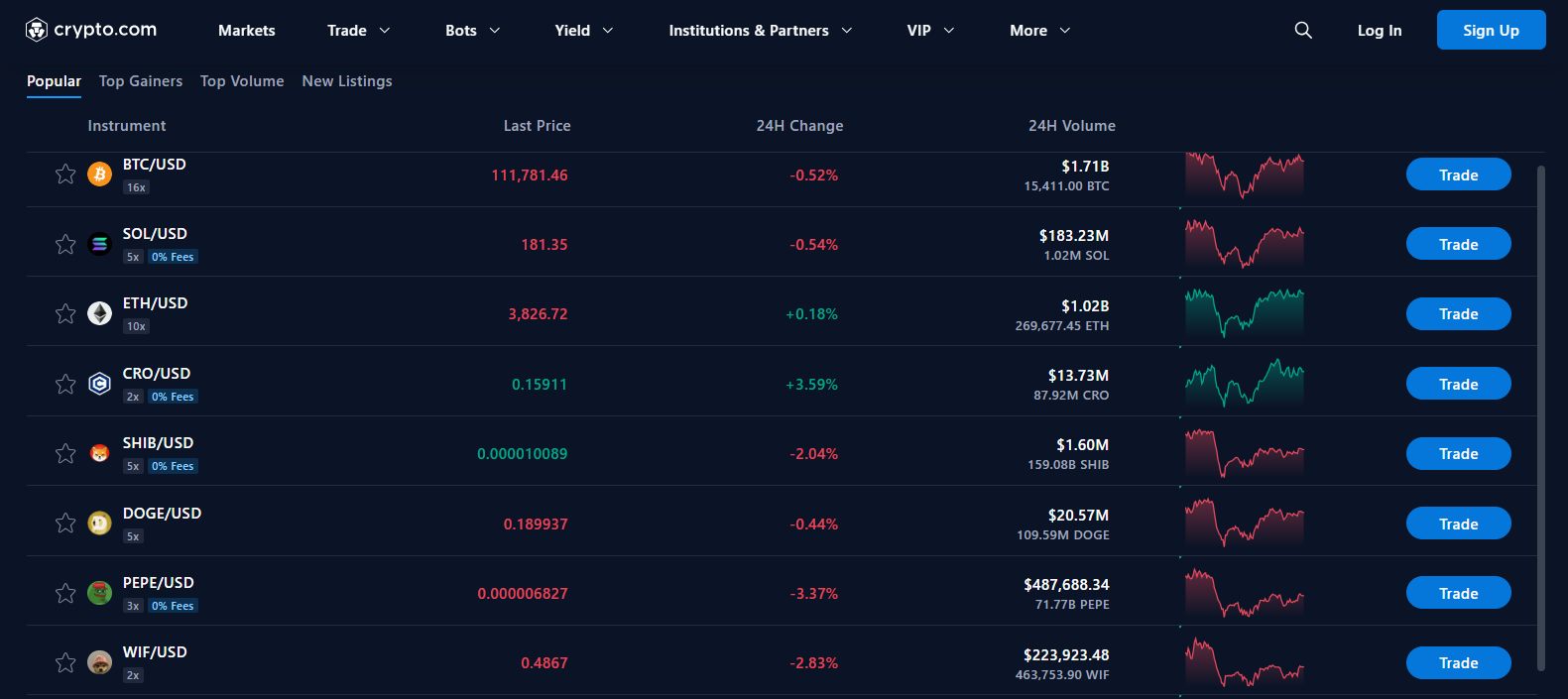
Task: Select the New Listings tab
Action: point(347,81)
